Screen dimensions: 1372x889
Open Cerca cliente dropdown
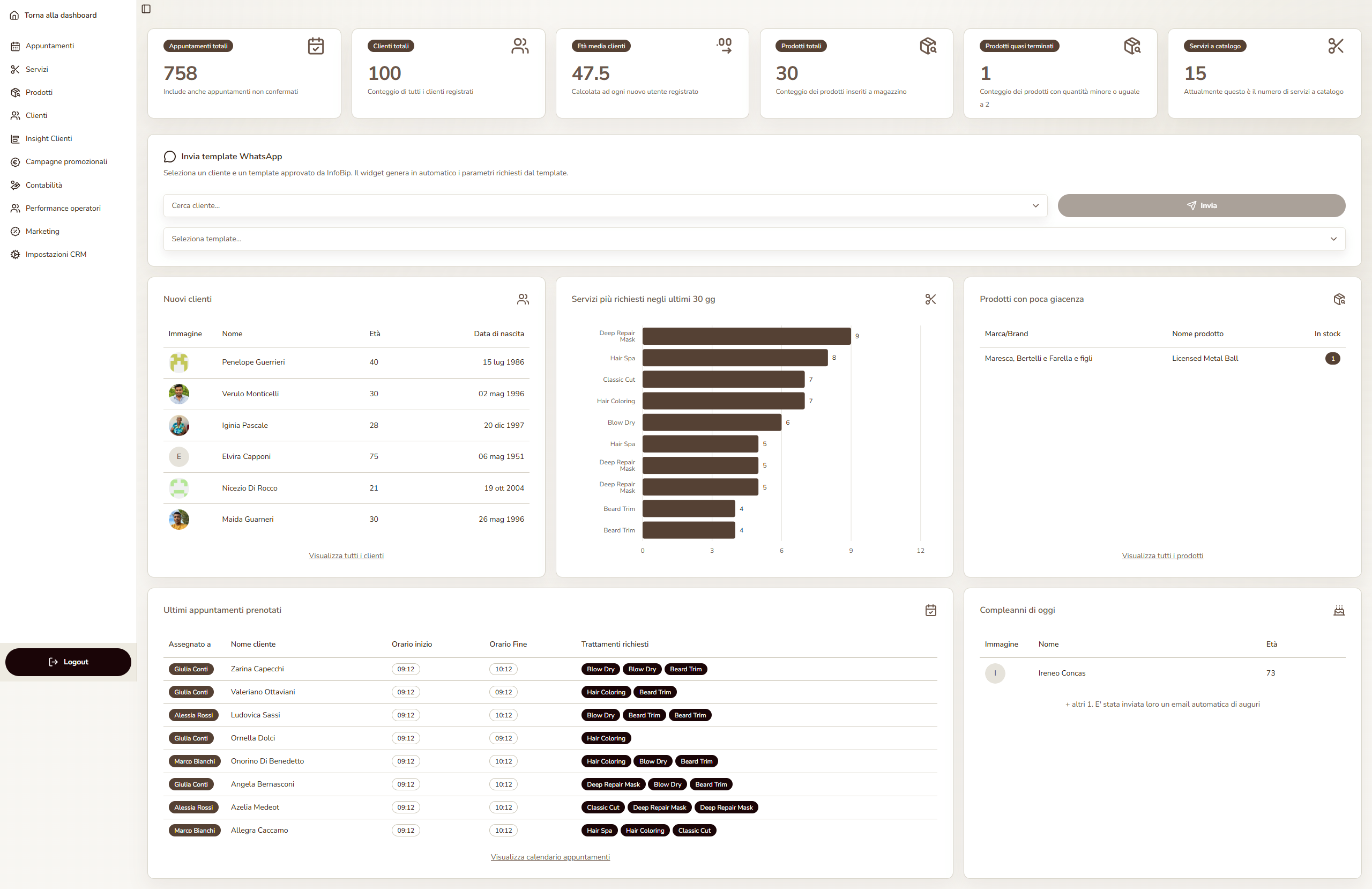point(605,205)
